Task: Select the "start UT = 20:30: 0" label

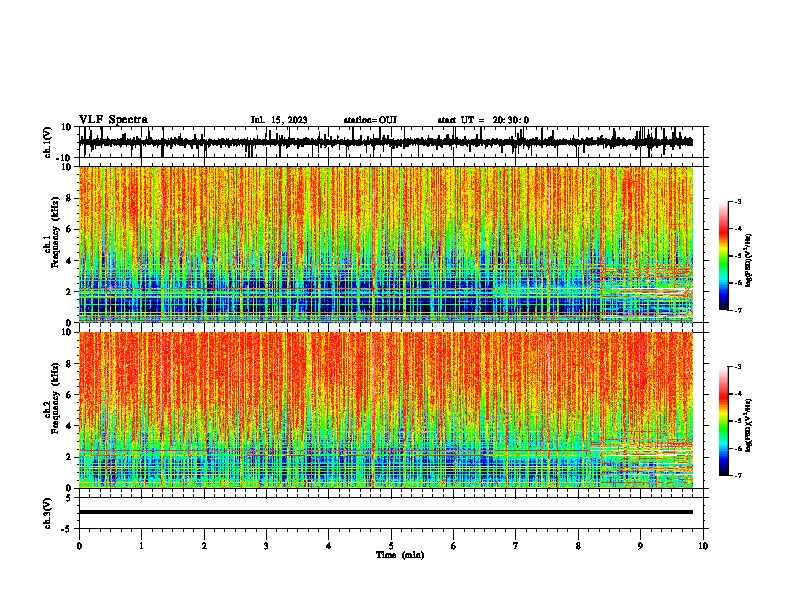Action: (x=483, y=120)
